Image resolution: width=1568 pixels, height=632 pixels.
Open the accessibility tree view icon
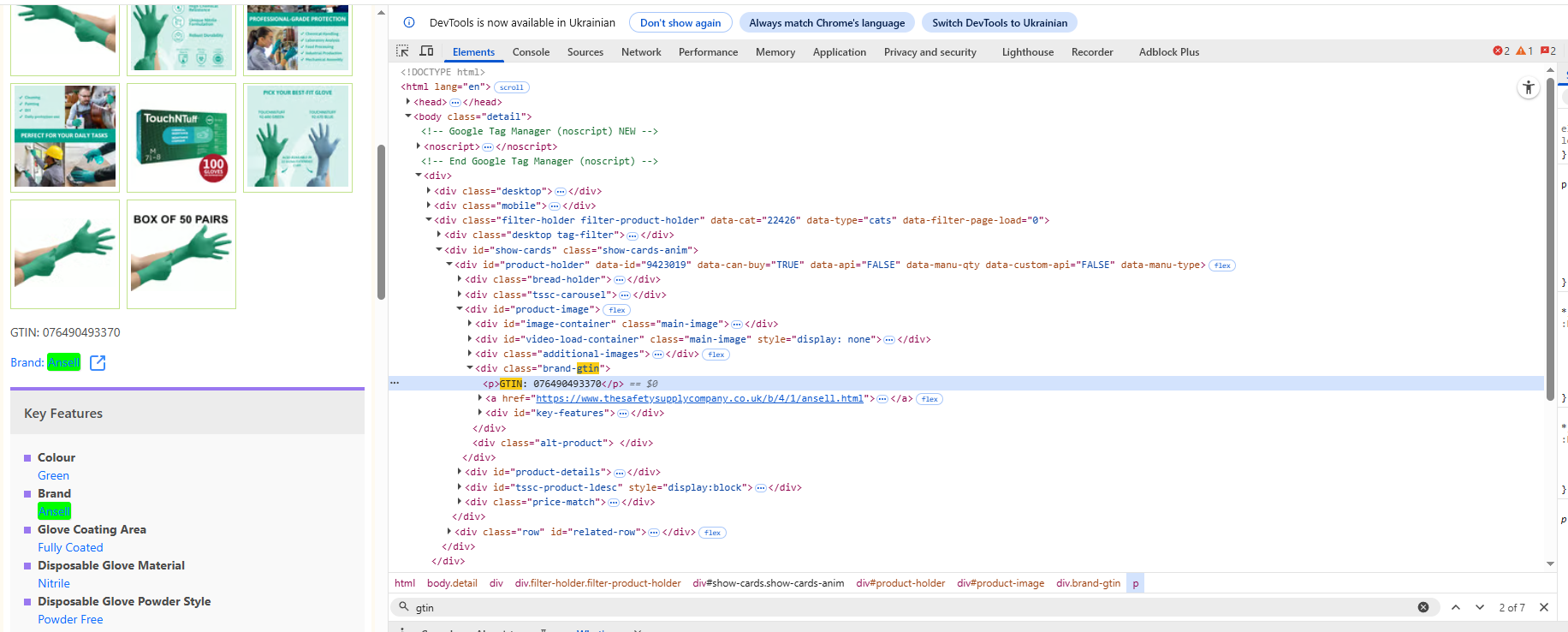(1529, 87)
